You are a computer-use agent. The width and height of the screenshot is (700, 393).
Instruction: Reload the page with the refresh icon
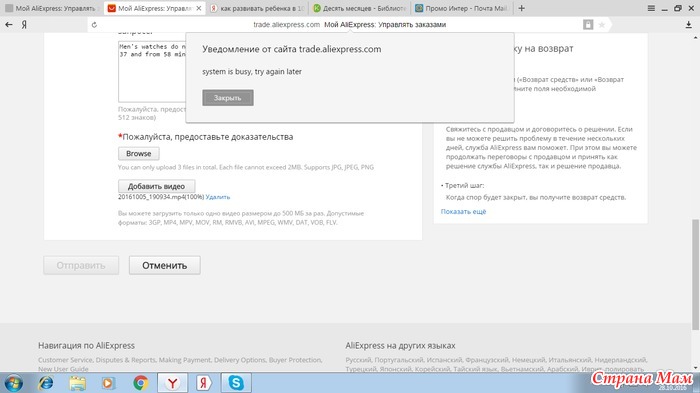tap(94, 25)
